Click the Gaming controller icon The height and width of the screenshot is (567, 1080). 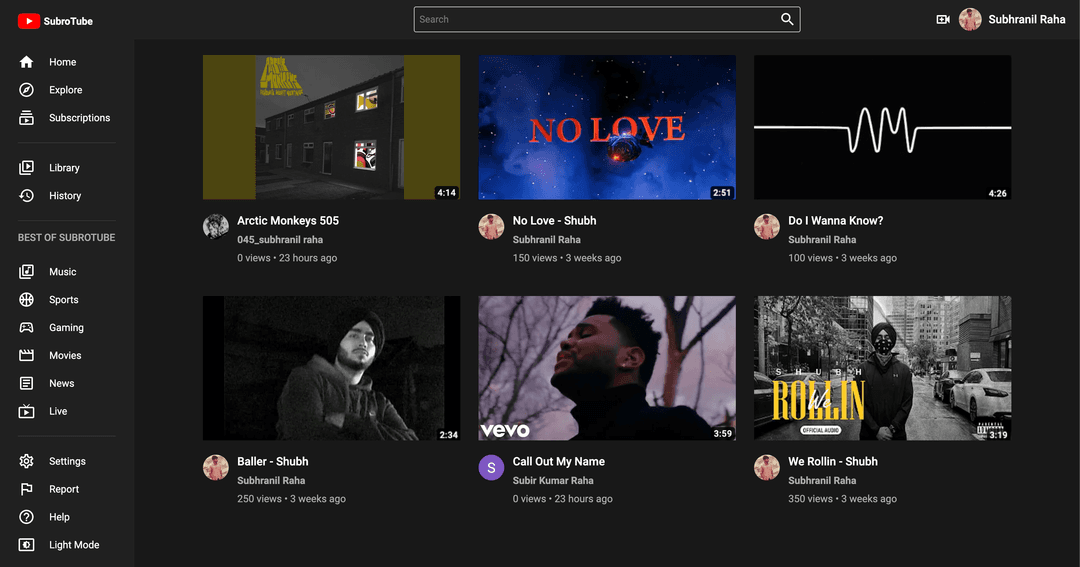click(x=26, y=327)
